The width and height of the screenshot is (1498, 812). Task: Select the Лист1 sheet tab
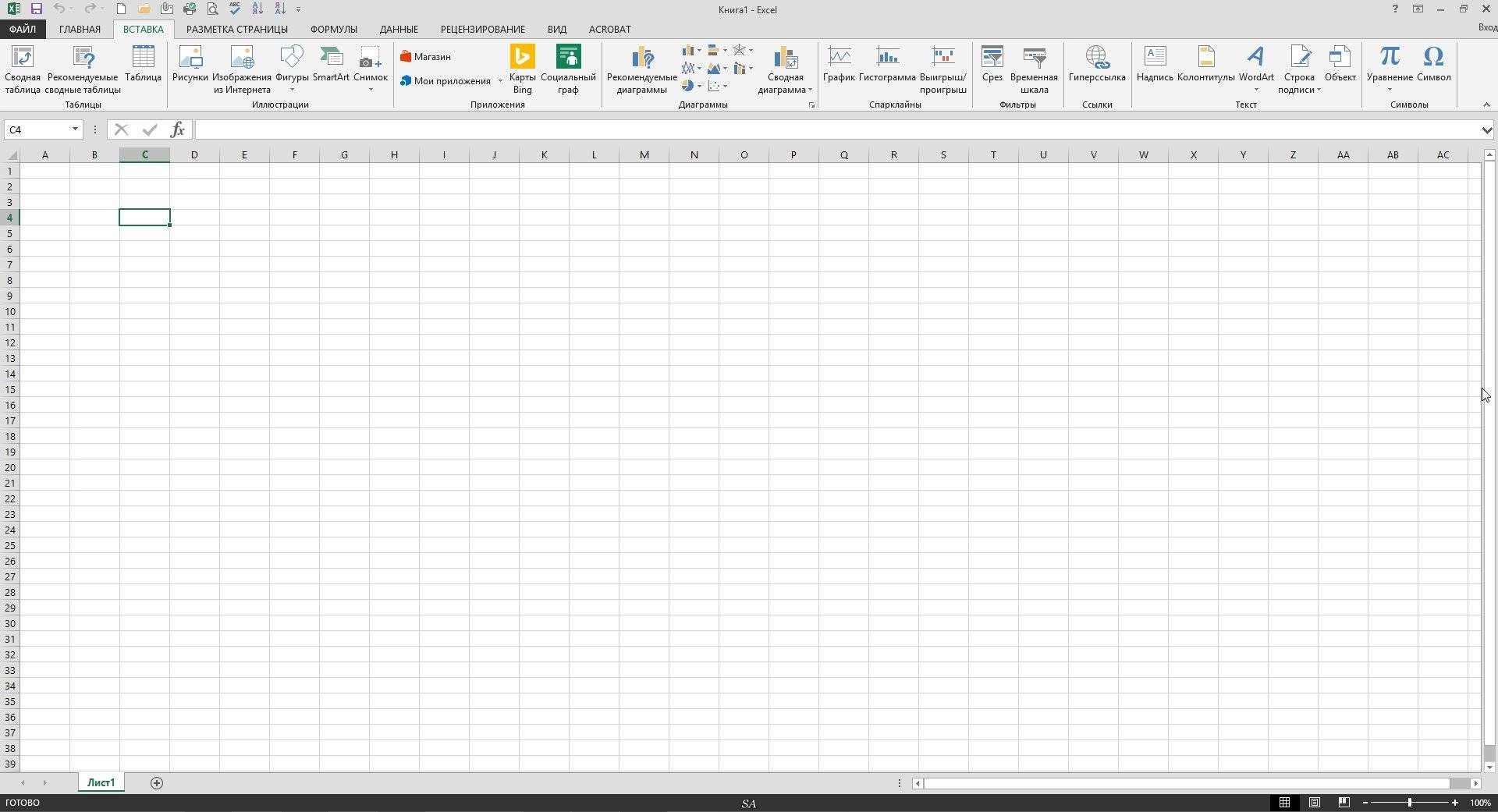coord(101,782)
